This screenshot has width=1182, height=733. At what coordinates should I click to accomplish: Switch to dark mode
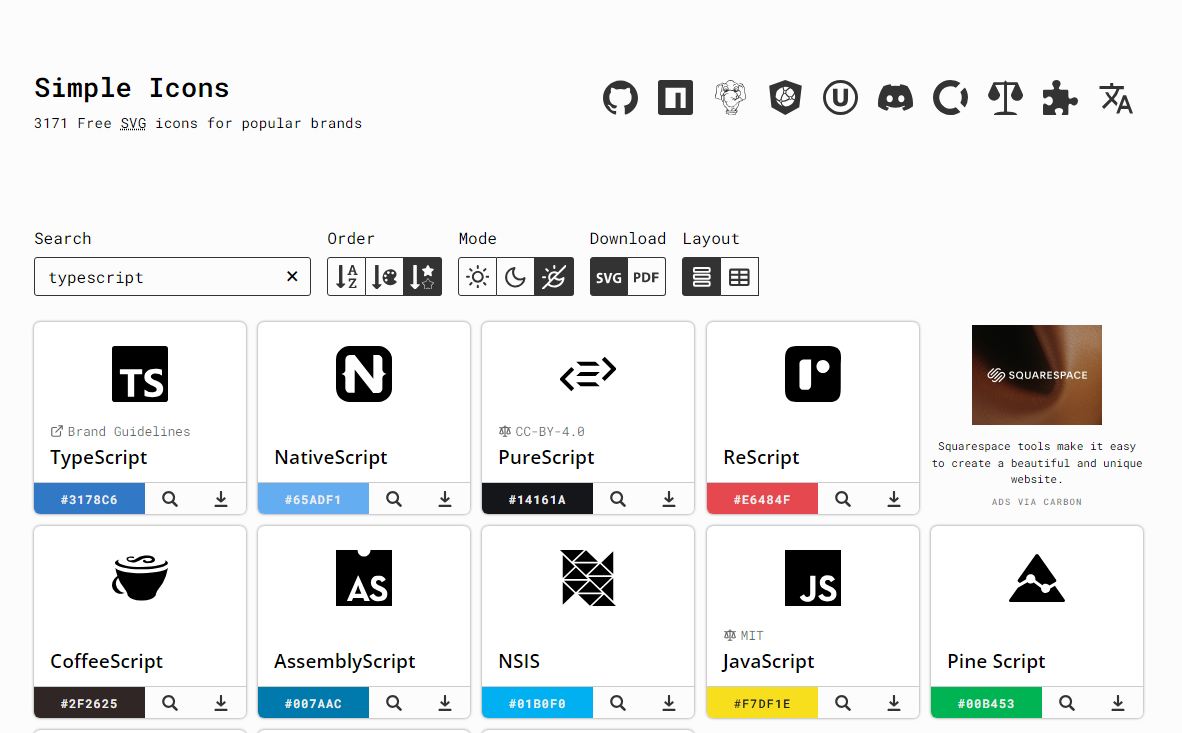coord(516,277)
